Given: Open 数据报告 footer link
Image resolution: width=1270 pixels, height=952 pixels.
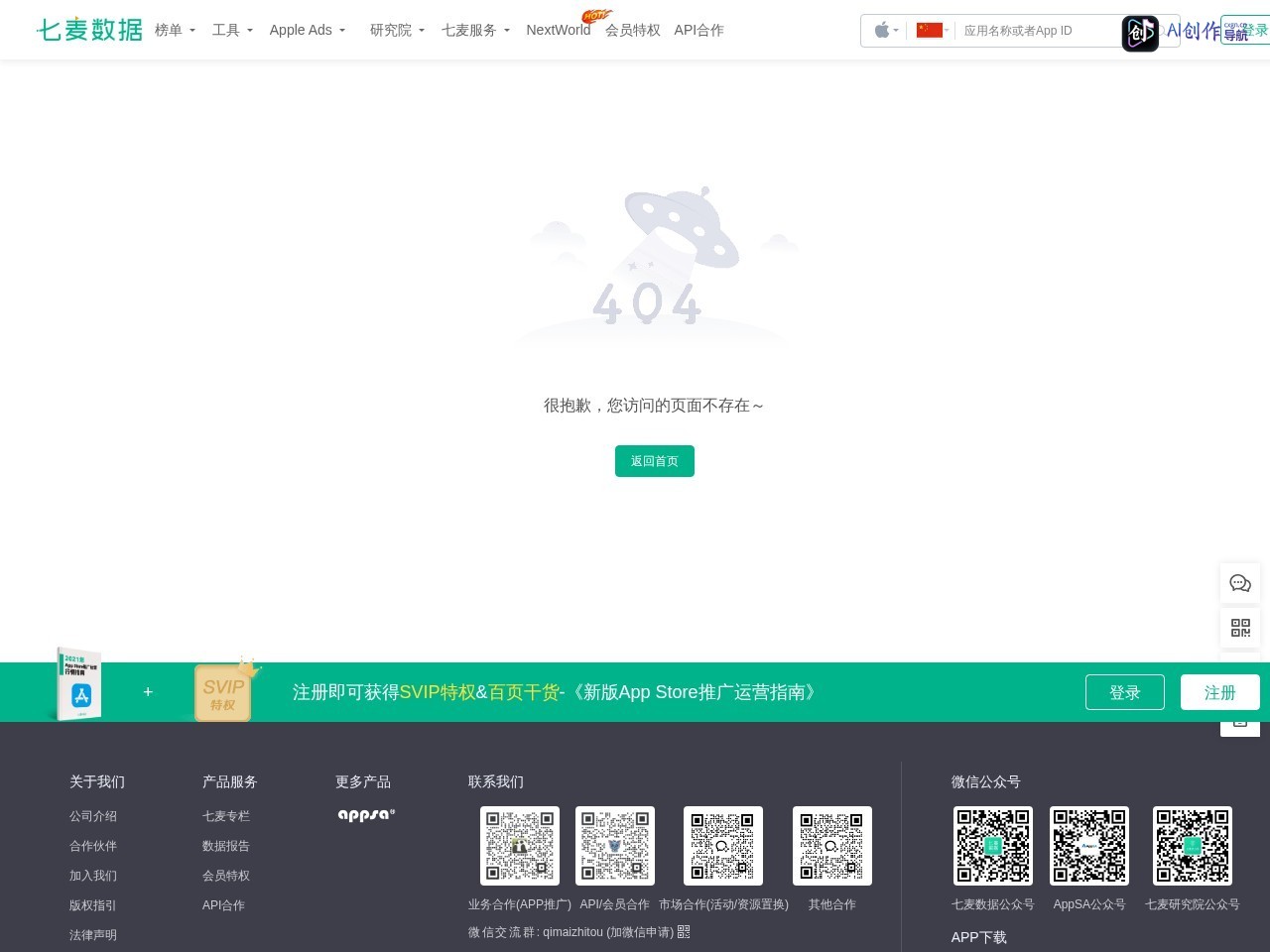Looking at the screenshot, I should tap(226, 846).
